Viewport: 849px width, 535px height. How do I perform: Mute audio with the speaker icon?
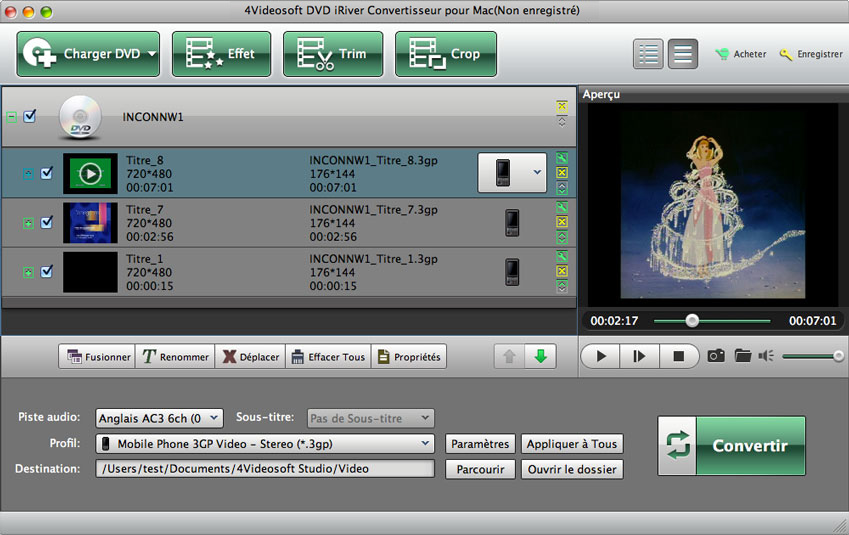point(766,356)
